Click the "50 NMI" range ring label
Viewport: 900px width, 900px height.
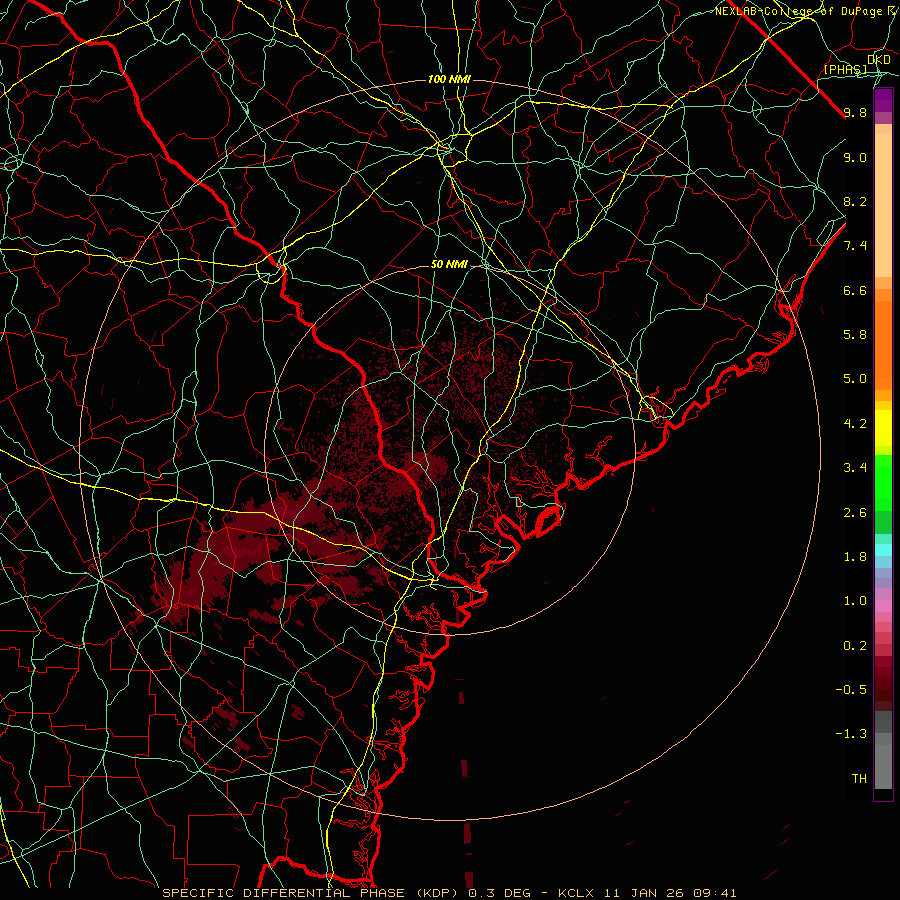(449, 265)
